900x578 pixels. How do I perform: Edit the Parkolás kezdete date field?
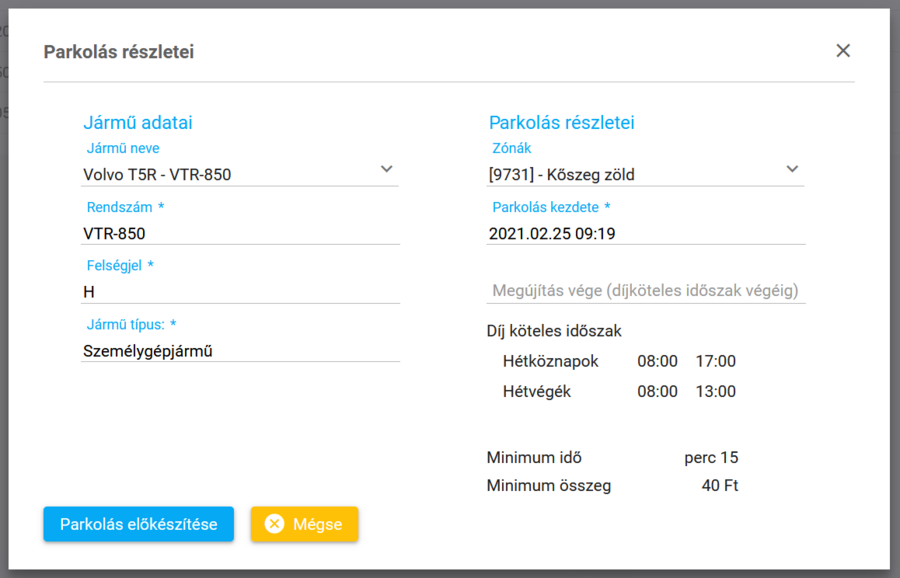click(645, 233)
